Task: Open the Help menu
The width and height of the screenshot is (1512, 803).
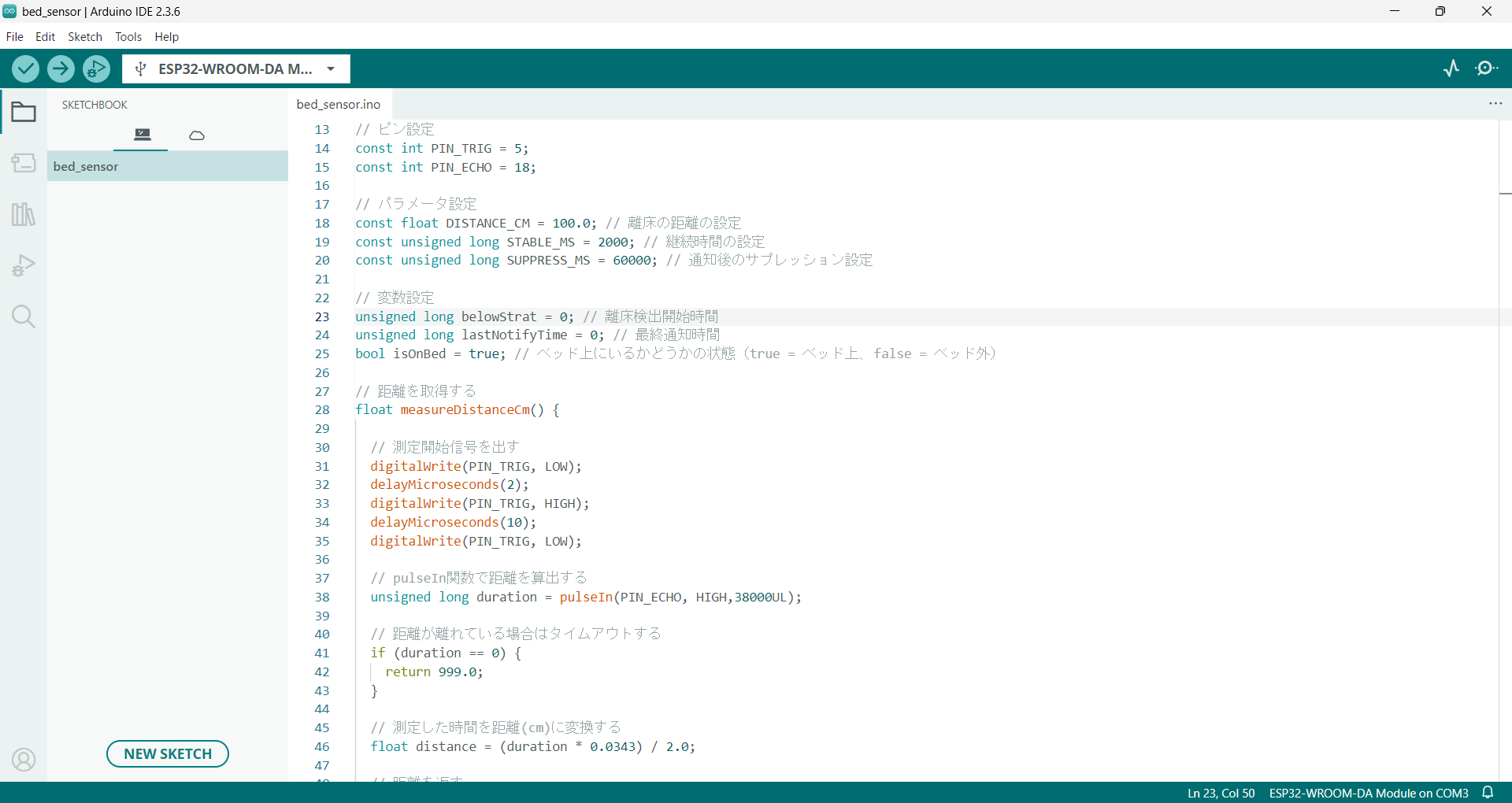Action: click(166, 37)
